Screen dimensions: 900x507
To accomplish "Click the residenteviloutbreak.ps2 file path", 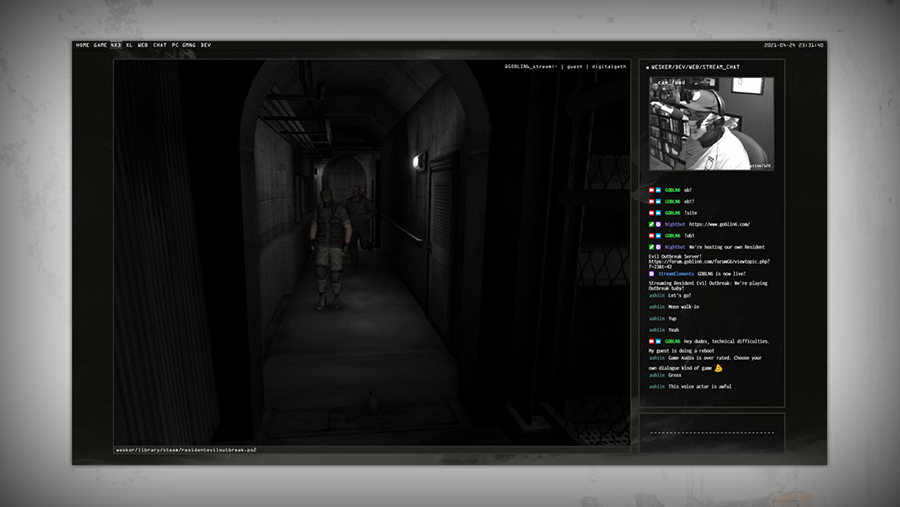I will tap(186, 450).
